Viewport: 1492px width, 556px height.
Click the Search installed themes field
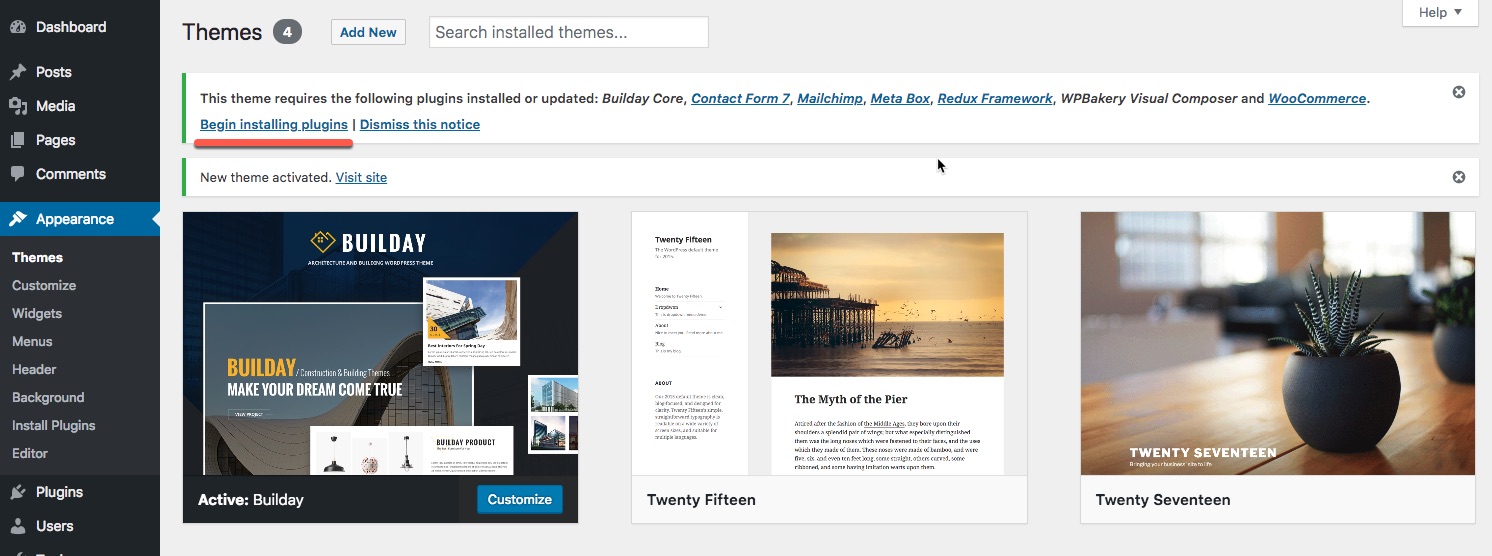click(569, 32)
